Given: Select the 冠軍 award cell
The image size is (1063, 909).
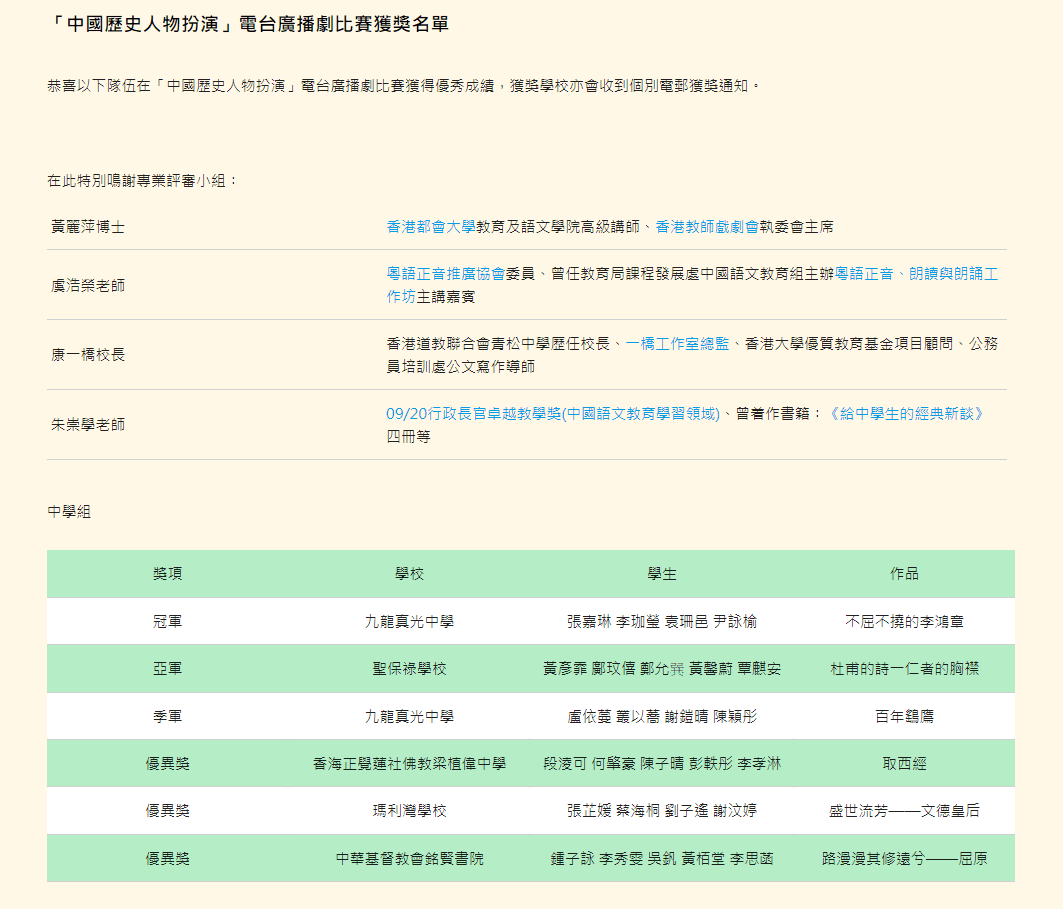Looking at the screenshot, I should (x=168, y=622).
